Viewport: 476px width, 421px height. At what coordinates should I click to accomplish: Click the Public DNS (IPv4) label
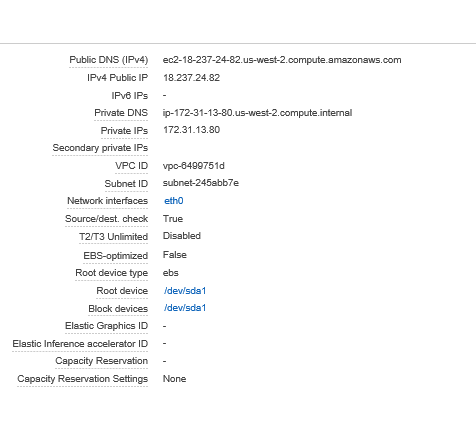point(109,60)
